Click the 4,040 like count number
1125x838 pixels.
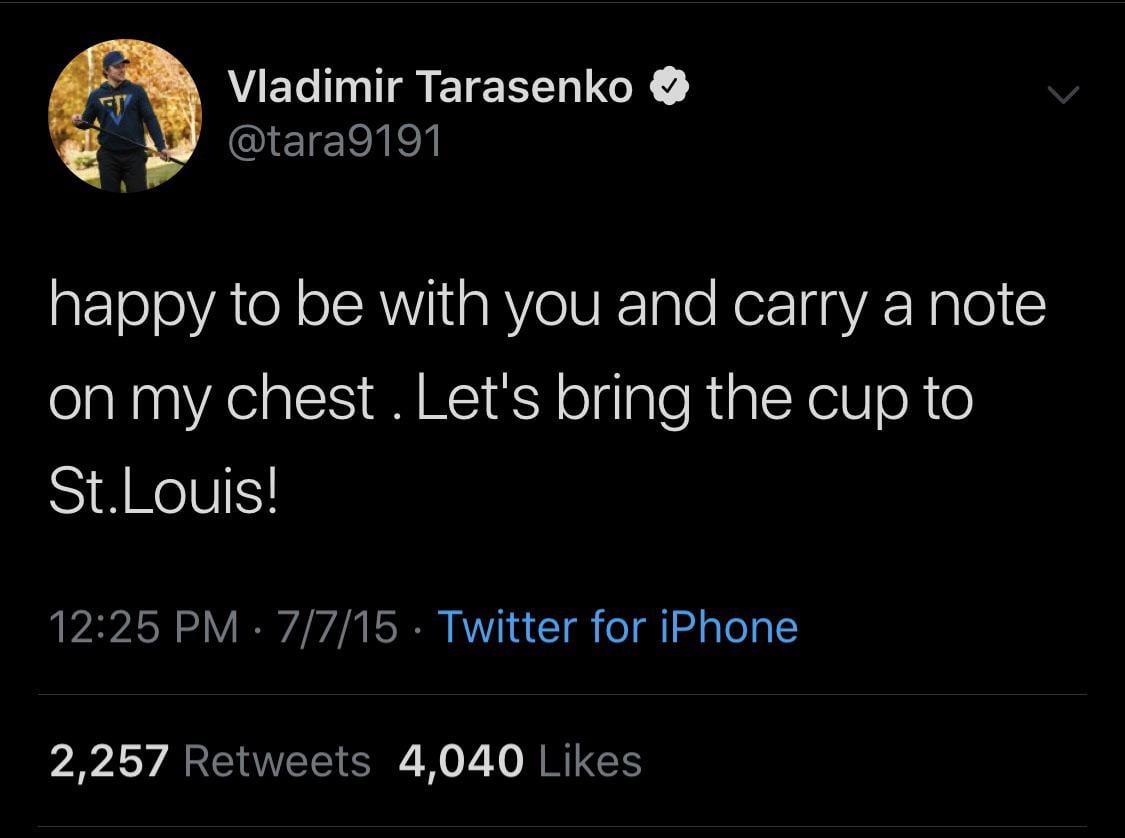tap(460, 762)
